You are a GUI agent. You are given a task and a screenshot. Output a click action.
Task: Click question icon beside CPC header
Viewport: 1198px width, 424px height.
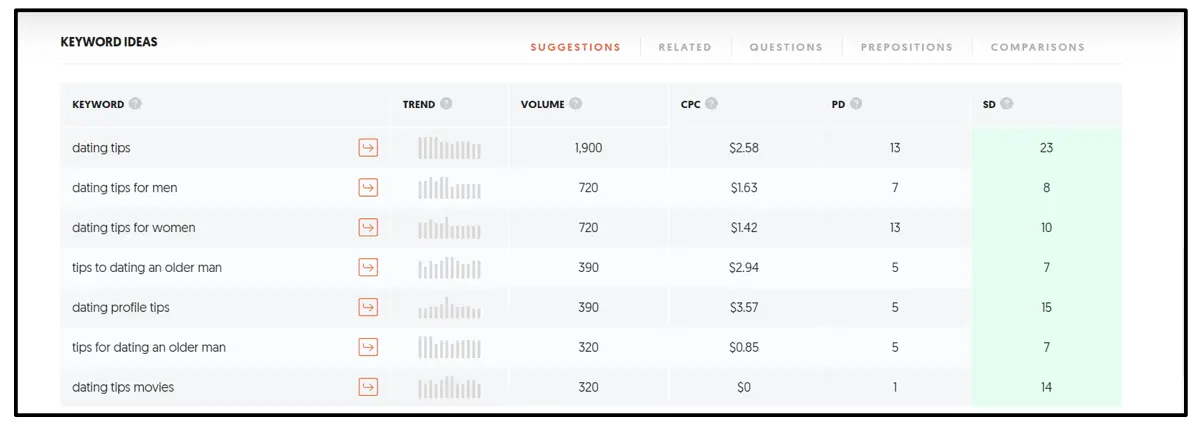pos(712,104)
